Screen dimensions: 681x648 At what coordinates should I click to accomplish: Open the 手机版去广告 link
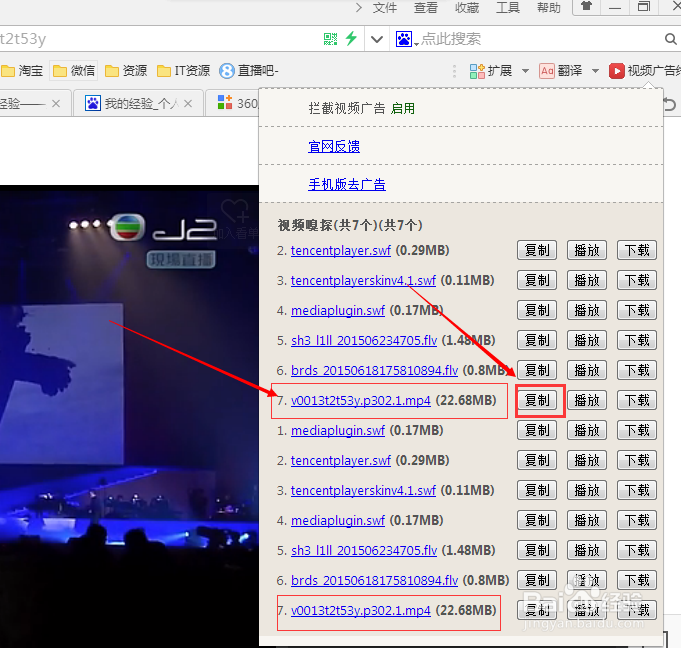(347, 184)
